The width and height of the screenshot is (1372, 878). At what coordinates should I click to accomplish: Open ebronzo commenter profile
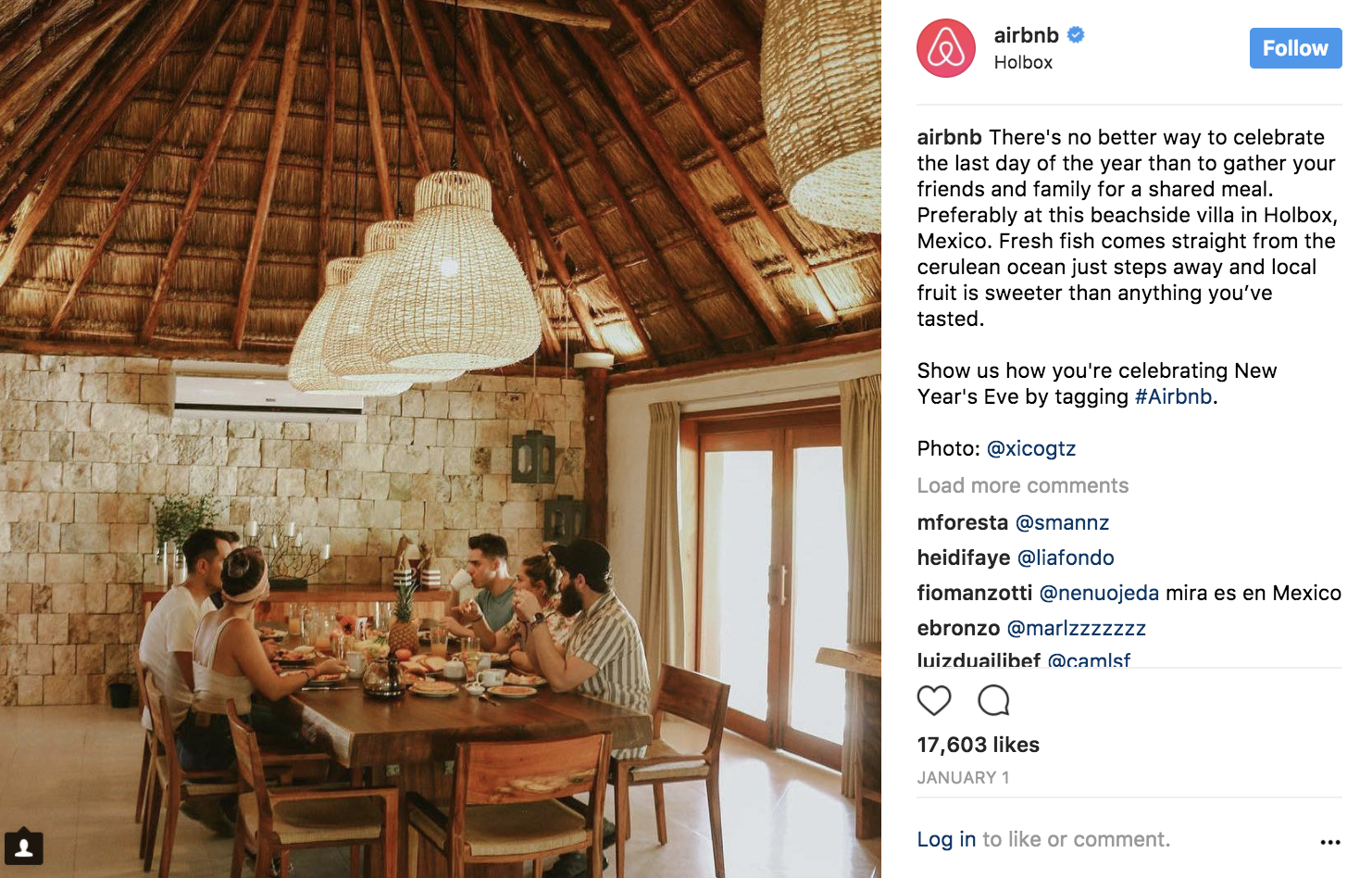click(x=958, y=628)
